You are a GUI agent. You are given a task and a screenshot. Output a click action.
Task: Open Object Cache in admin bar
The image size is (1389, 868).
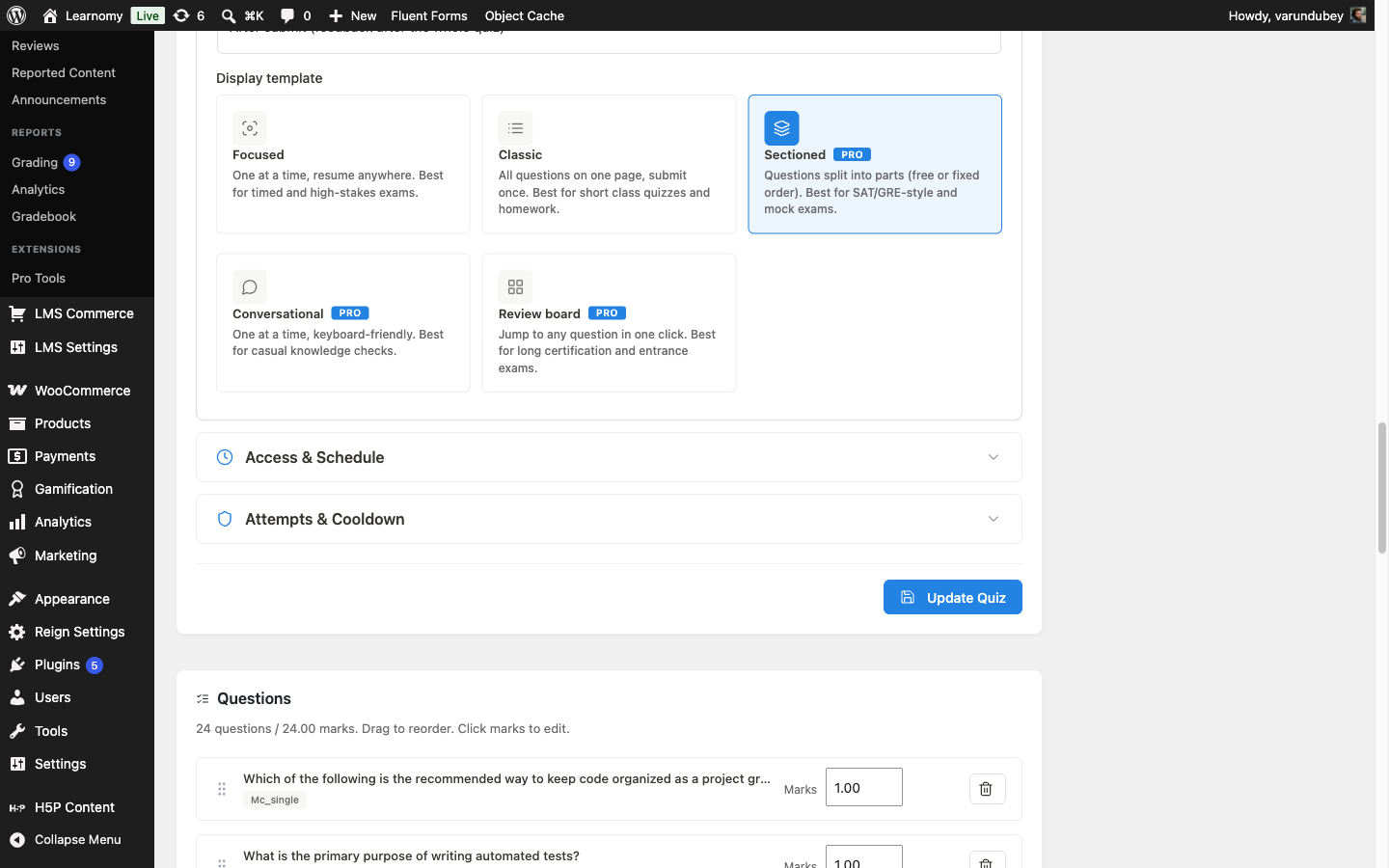[525, 15]
